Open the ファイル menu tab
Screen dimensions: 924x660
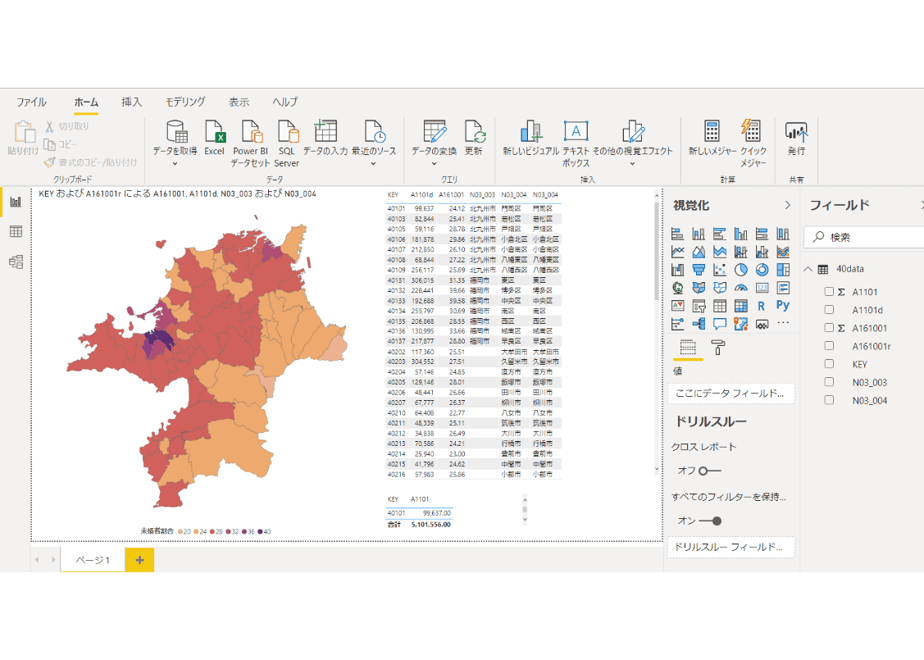point(31,102)
